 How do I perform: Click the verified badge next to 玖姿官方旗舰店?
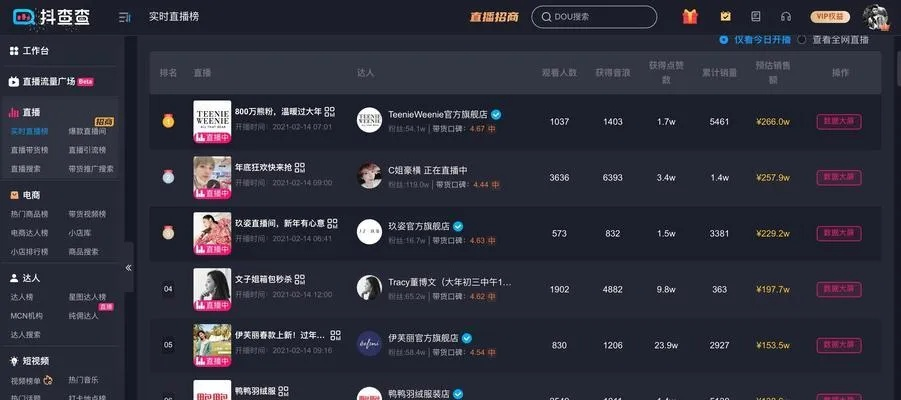tap(458, 226)
